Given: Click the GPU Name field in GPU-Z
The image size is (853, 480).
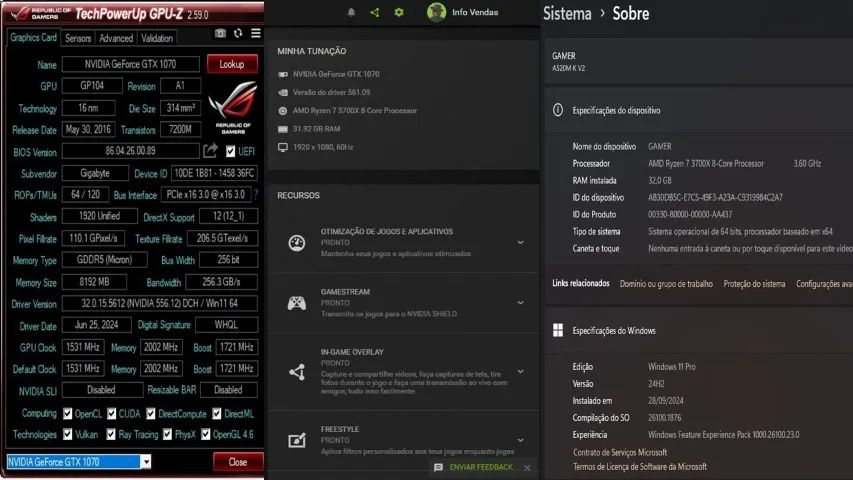Looking at the screenshot, I should (x=131, y=64).
